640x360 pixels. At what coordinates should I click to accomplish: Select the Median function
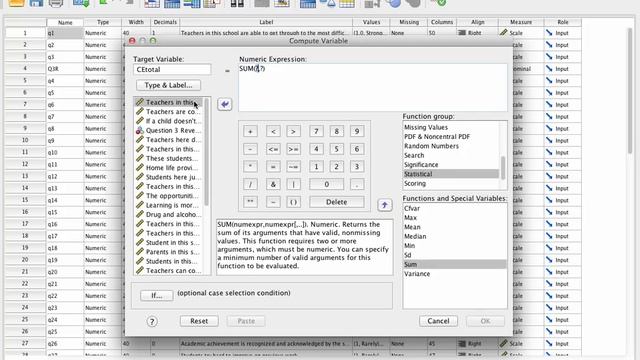[455, 237]
